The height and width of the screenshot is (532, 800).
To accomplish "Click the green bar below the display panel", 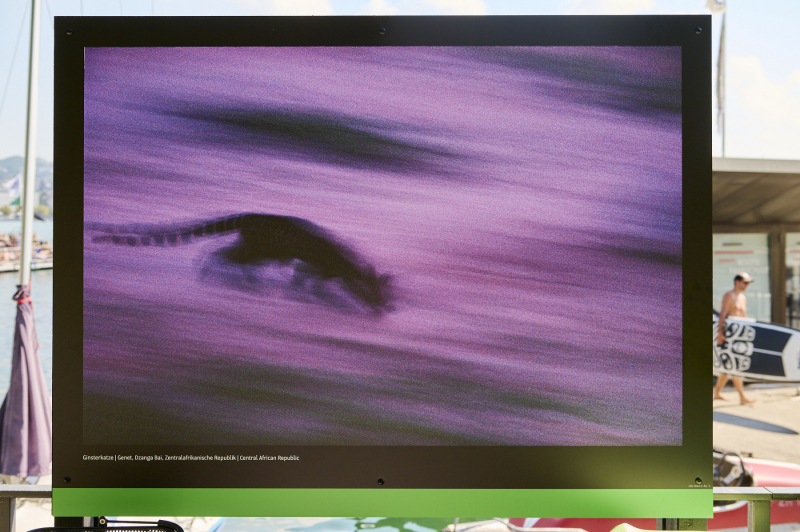I will click(x=380, y=502).
